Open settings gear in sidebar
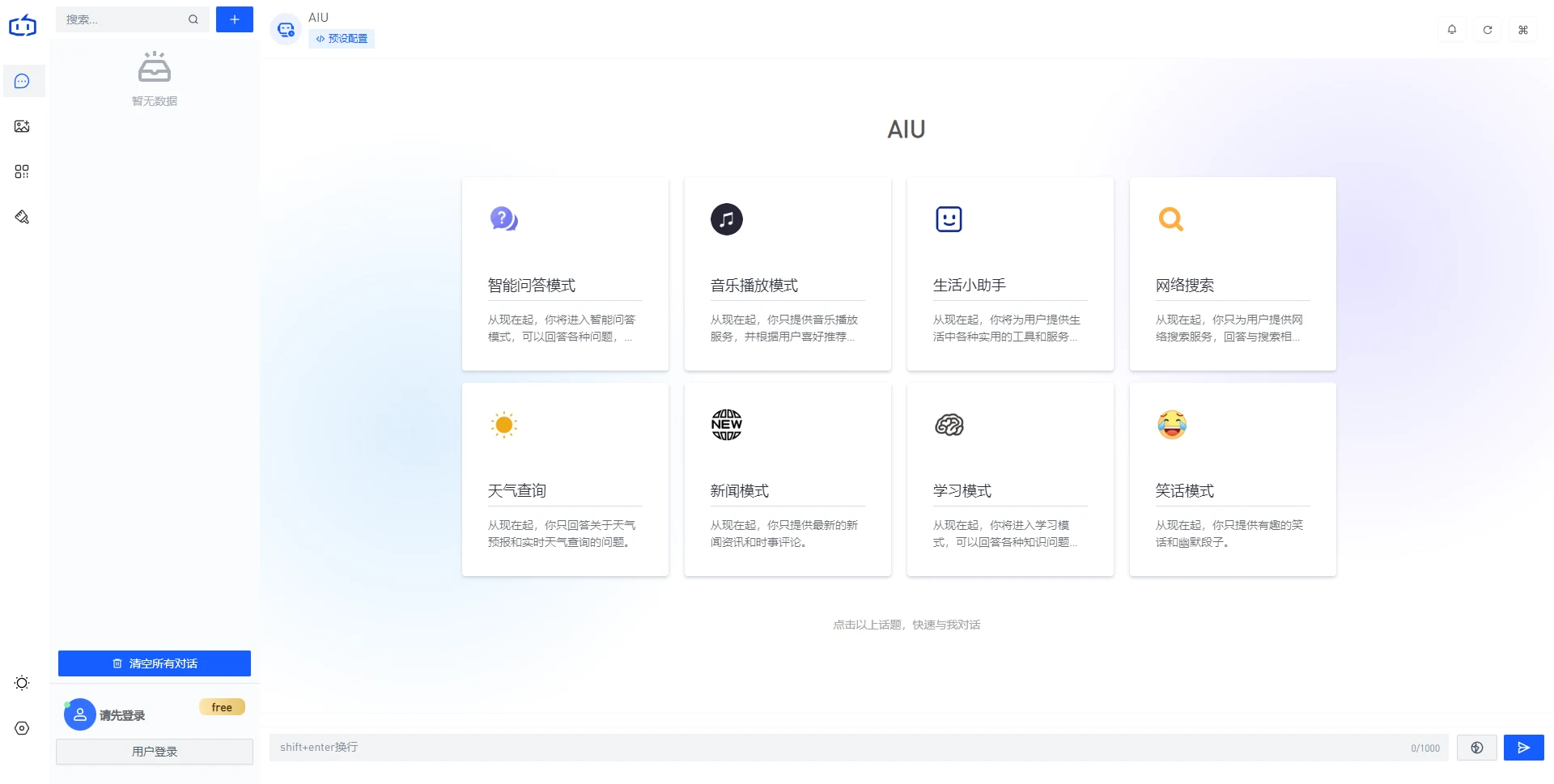The image size is (1554, 784). [x=22, y=728]
